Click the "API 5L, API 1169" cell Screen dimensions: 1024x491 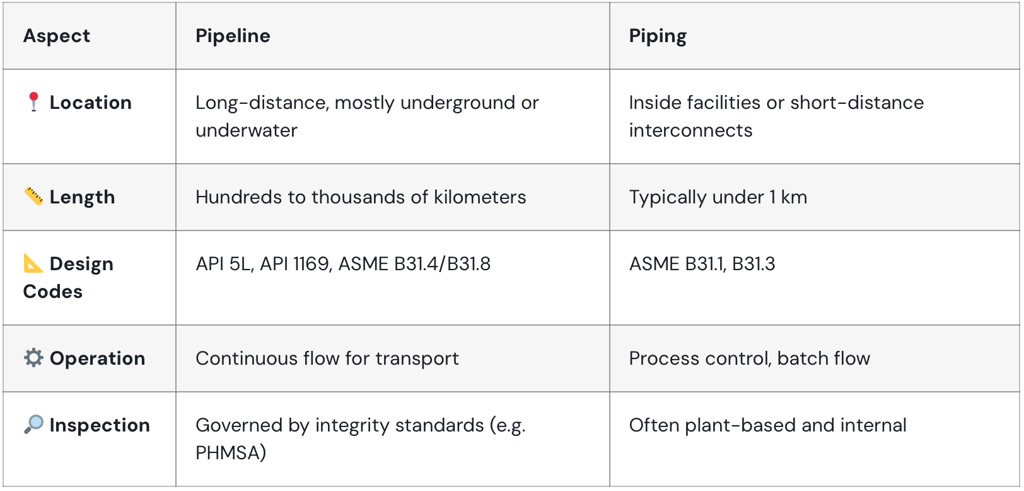343,264
